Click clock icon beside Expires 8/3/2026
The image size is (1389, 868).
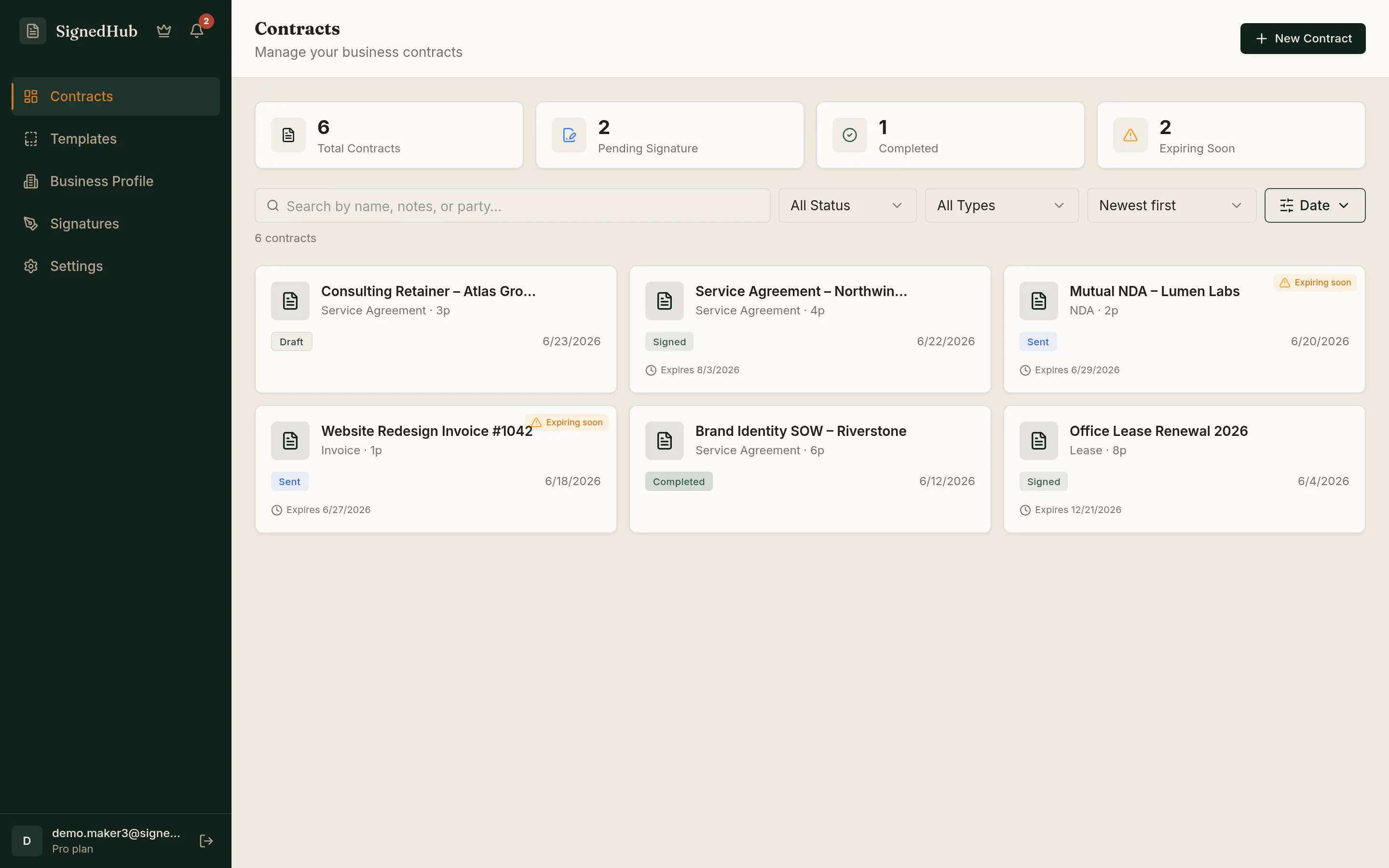pos(651,370)
